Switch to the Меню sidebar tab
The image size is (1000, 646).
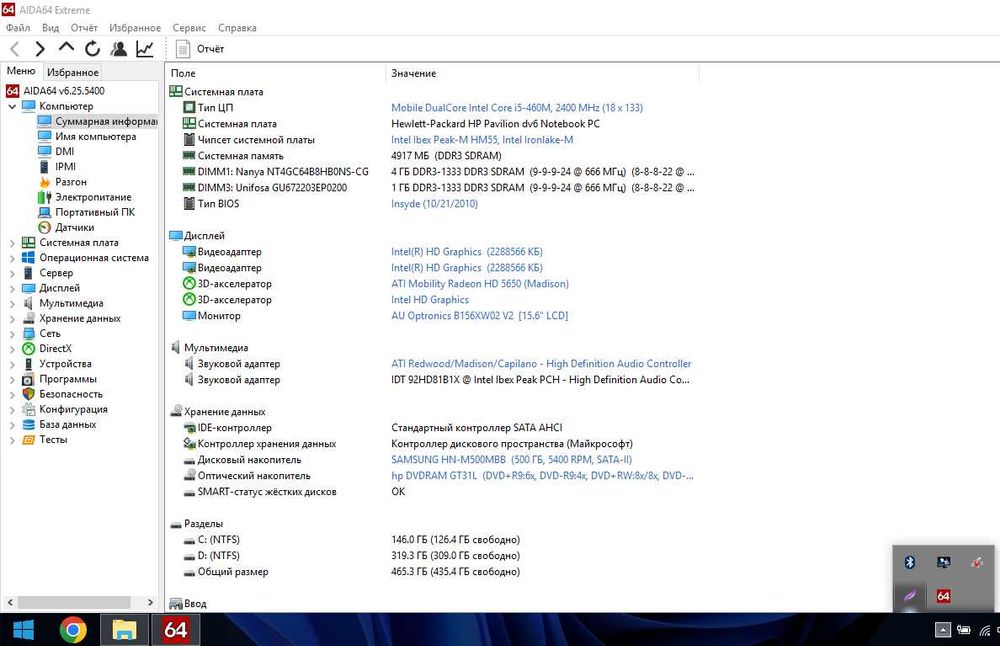point(21,71)
